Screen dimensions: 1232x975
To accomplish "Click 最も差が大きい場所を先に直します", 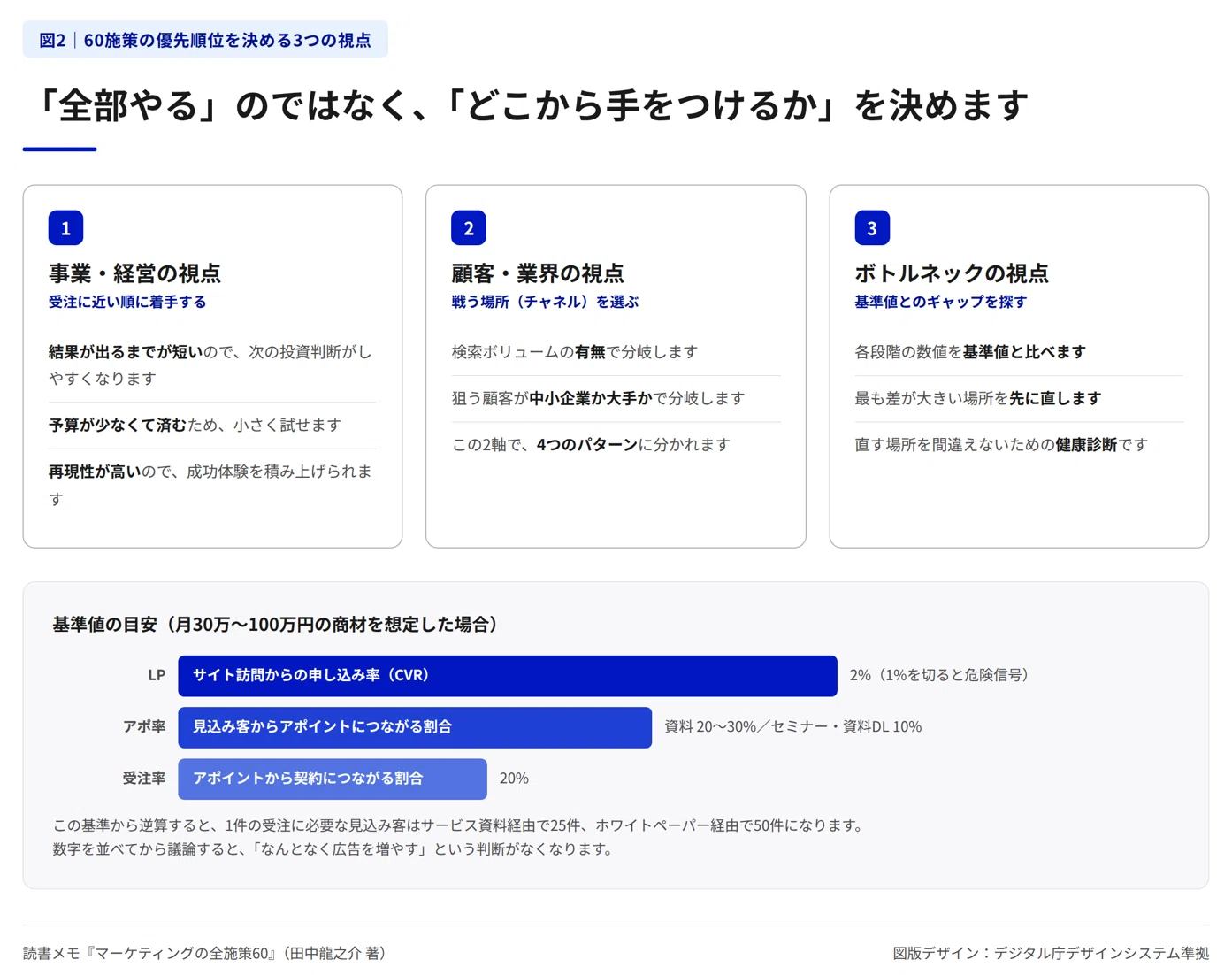I will click(978, 398).
